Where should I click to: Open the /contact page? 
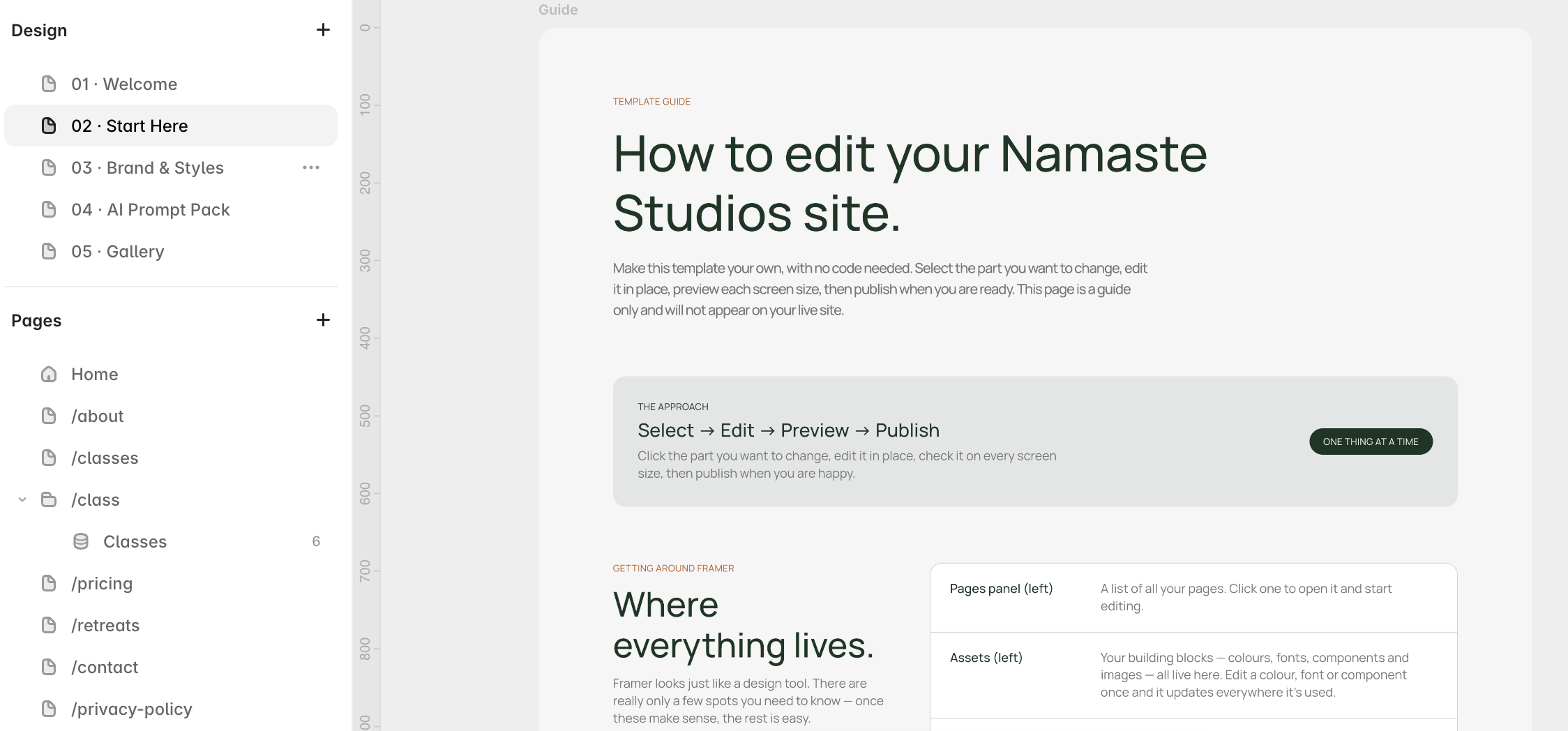[171, 667]
